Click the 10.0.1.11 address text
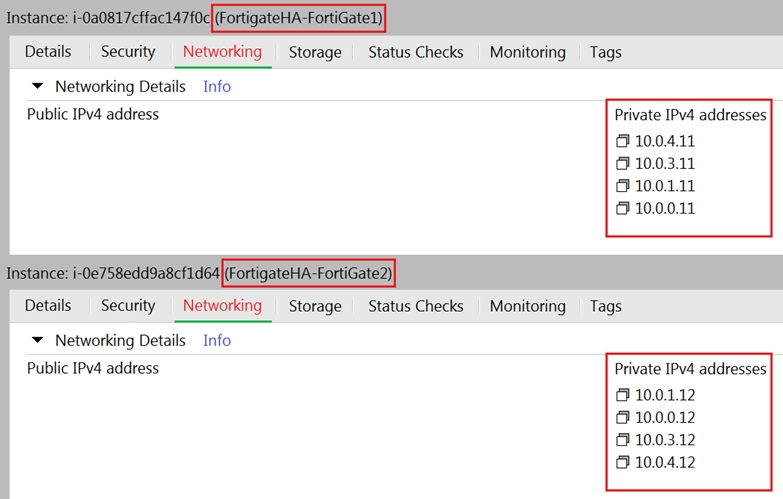 point(665,186)
